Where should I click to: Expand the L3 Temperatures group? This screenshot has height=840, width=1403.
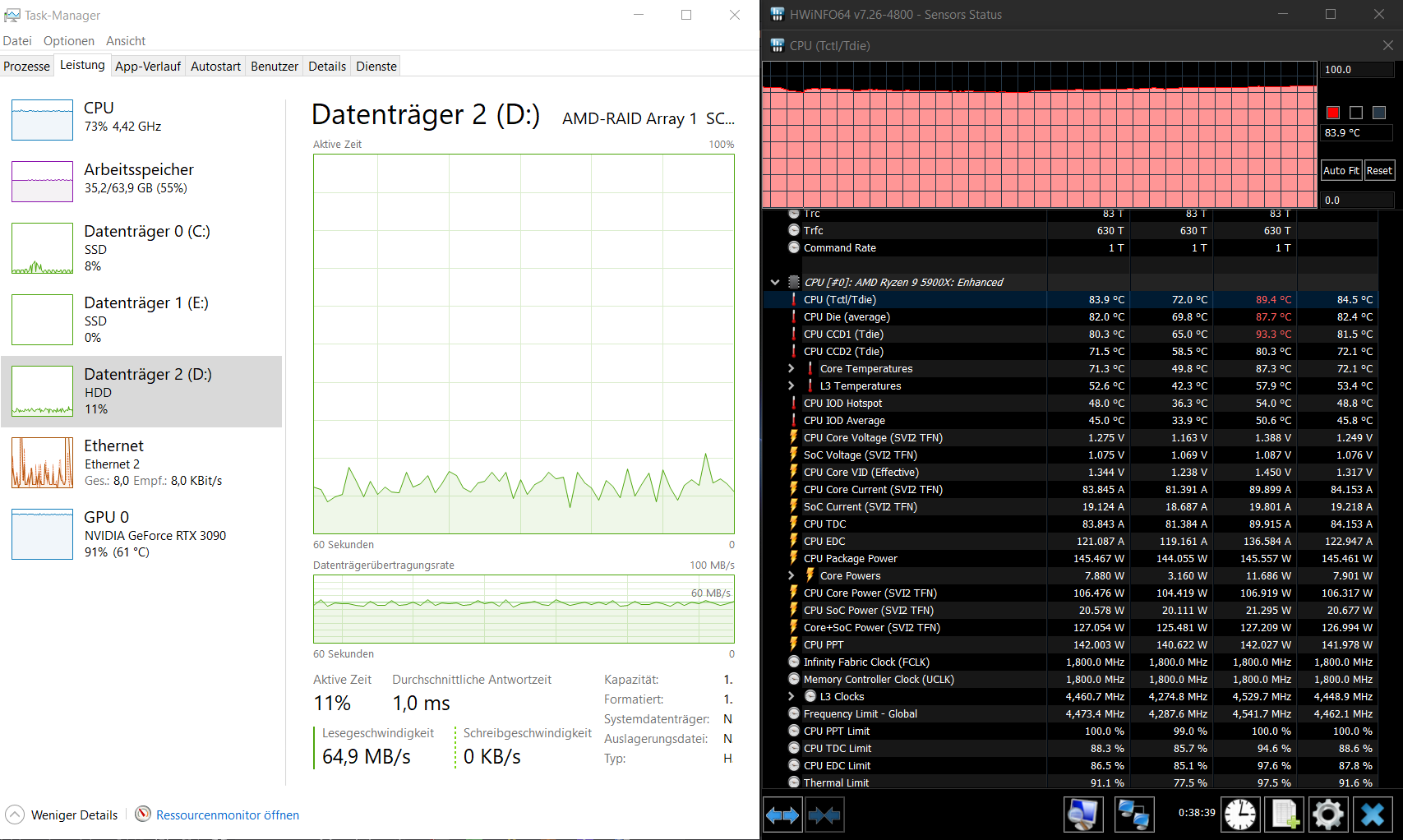(791, 385)
